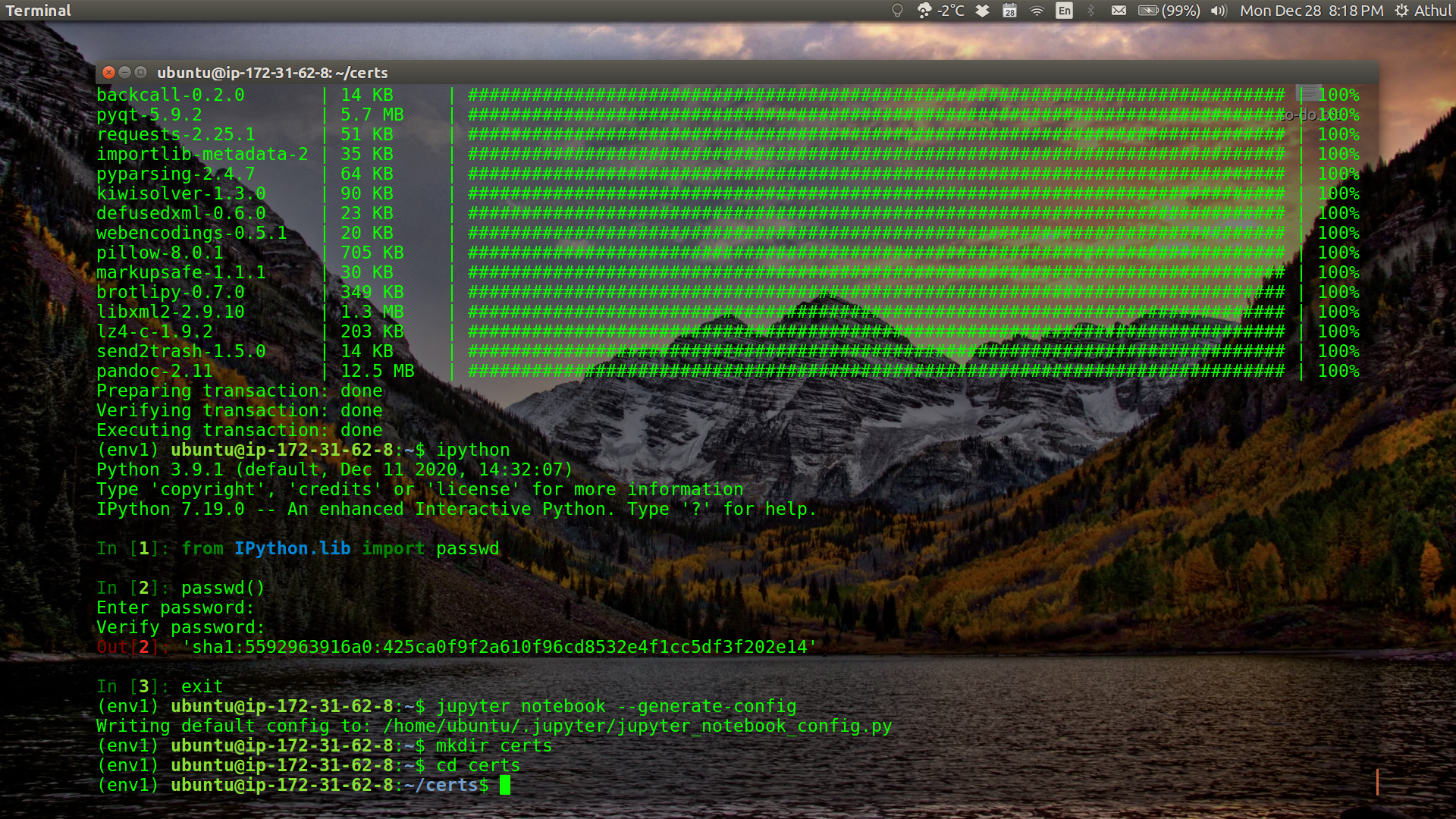Image resolution: width=1456 pixels, height=819 pixels.
Task: Click the '349 KB' size for brotlipy
Action: [372, 292]
